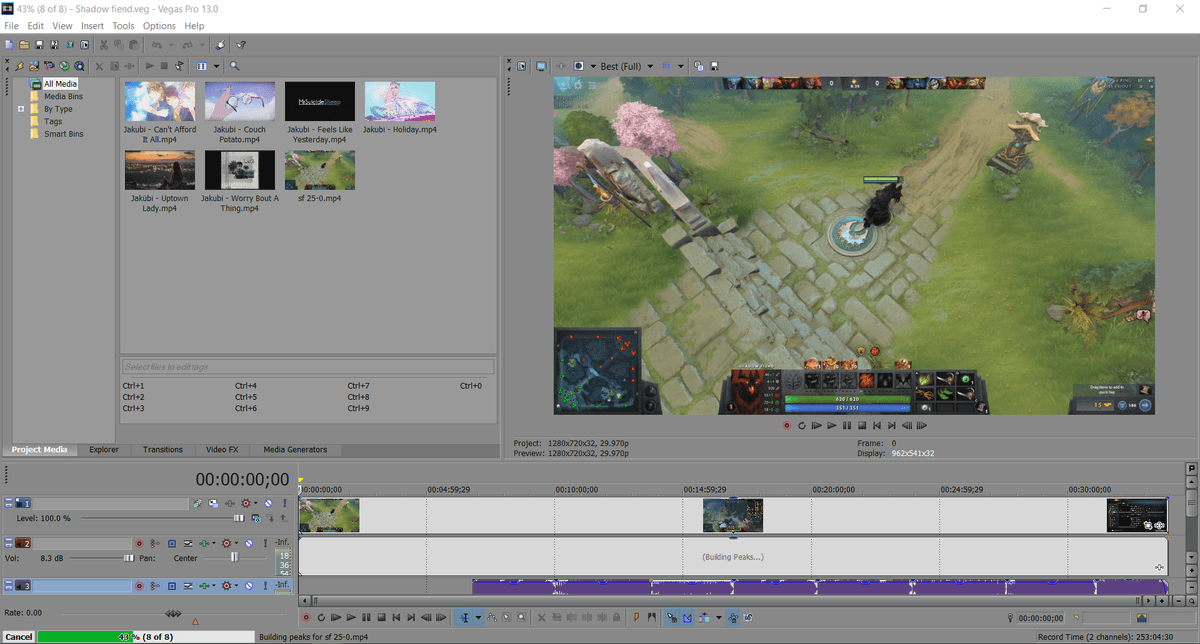Viewport: 1200px width, 644px height.
Task: Adjust the track 1 Level slider handle
Action: click(x=239, y=518)
